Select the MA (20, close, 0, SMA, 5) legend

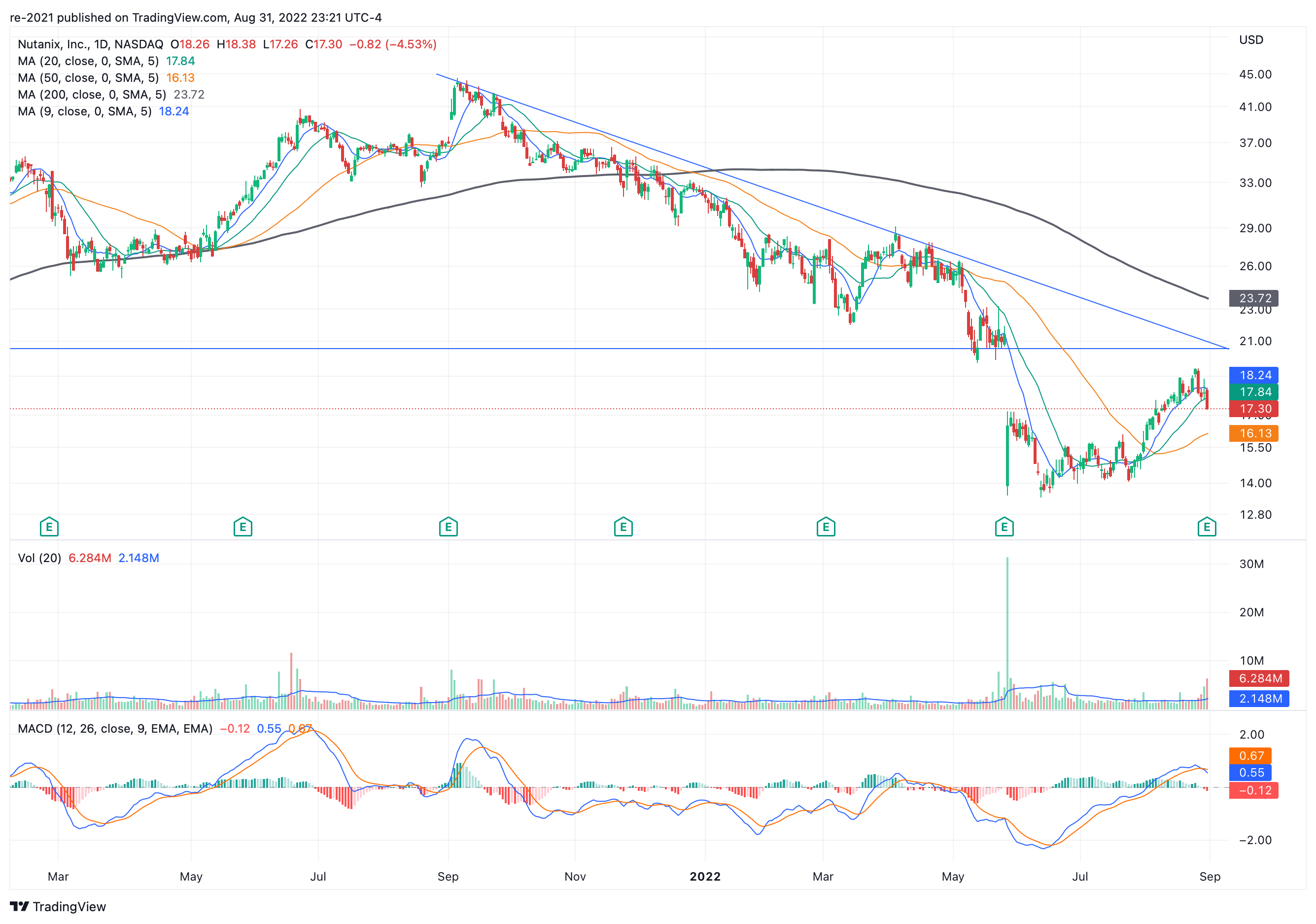(88, 61)
